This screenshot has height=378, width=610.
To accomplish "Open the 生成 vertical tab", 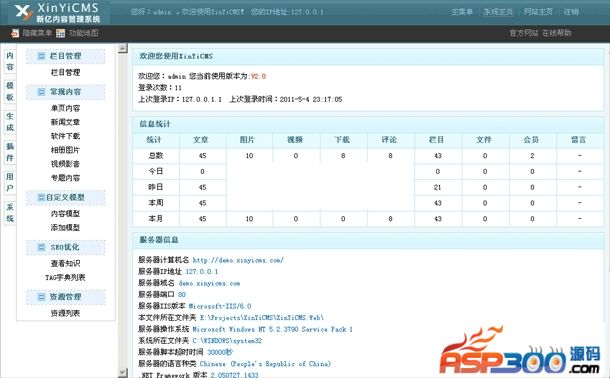I will pos(10,122).
